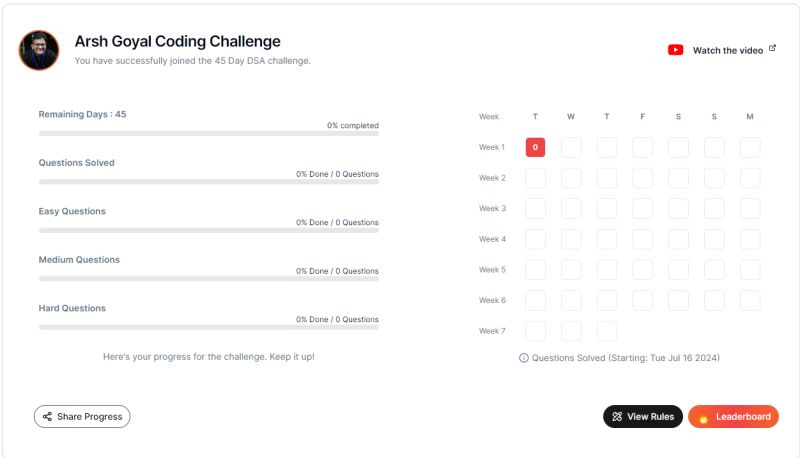The width and height of the screenshot is (800, 458).
Task: Click the YouTube play icon
Action: click(676, 50)
